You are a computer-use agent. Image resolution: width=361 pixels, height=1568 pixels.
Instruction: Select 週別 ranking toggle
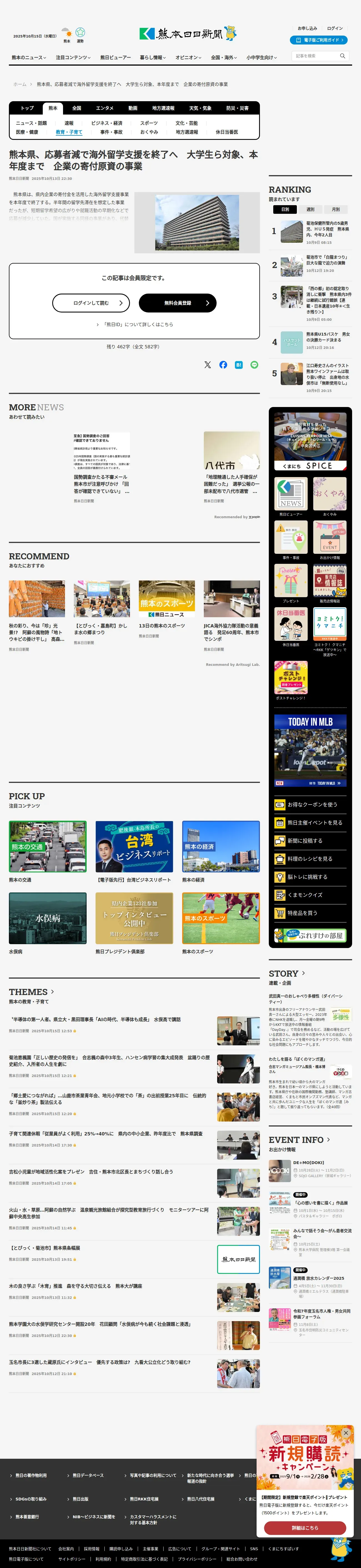(310, 209)
